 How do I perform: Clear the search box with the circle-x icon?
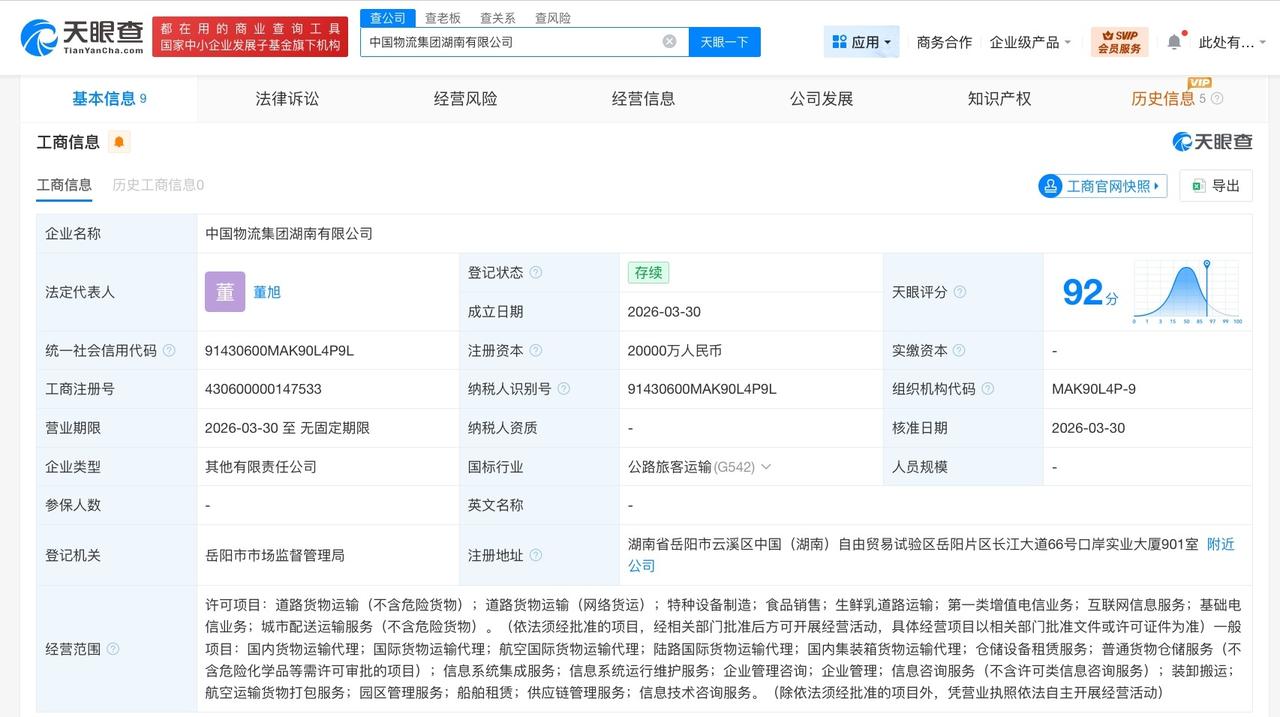[668, 40]
